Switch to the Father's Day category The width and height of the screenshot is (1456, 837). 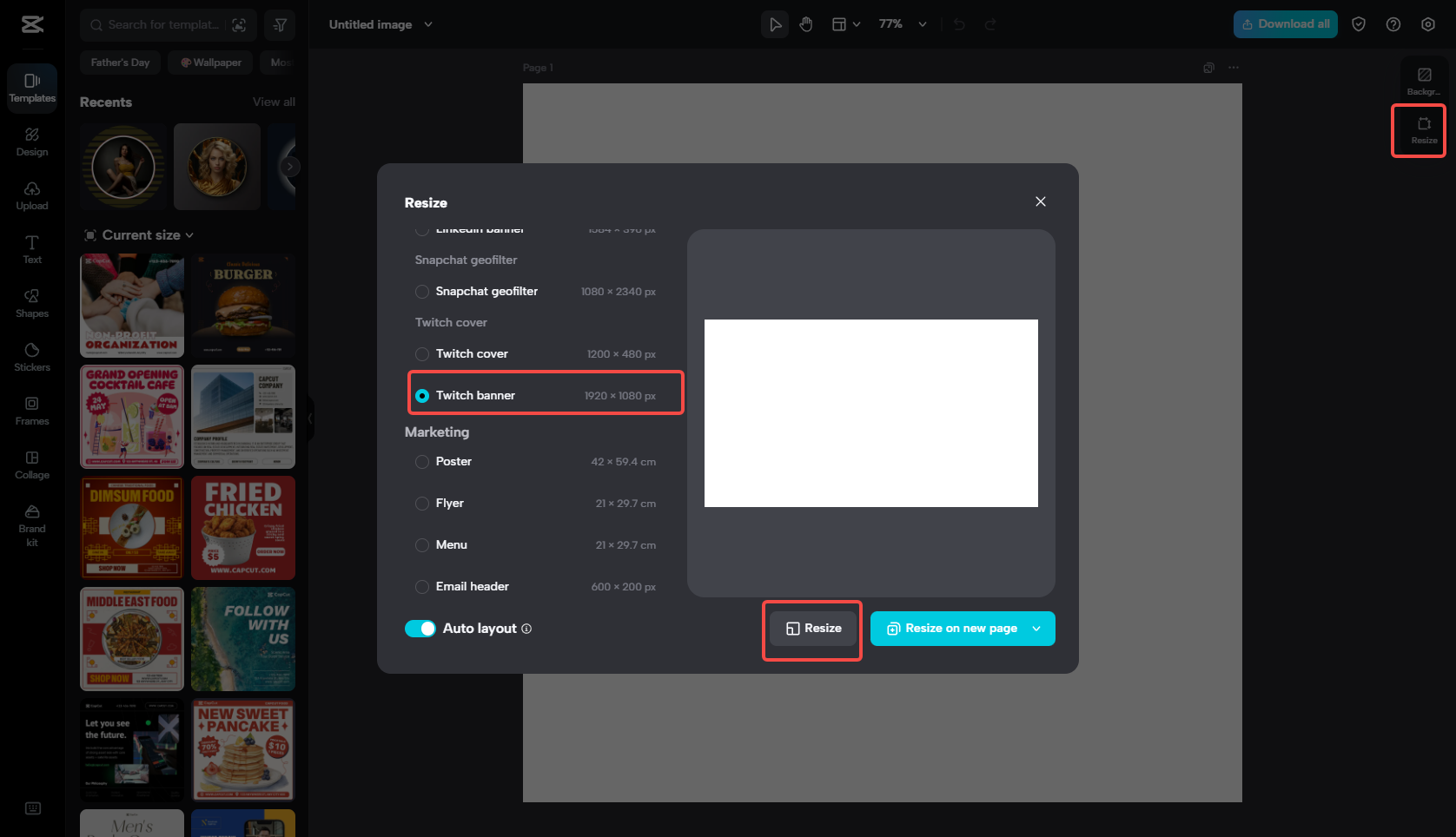click(x=120, y=62)
